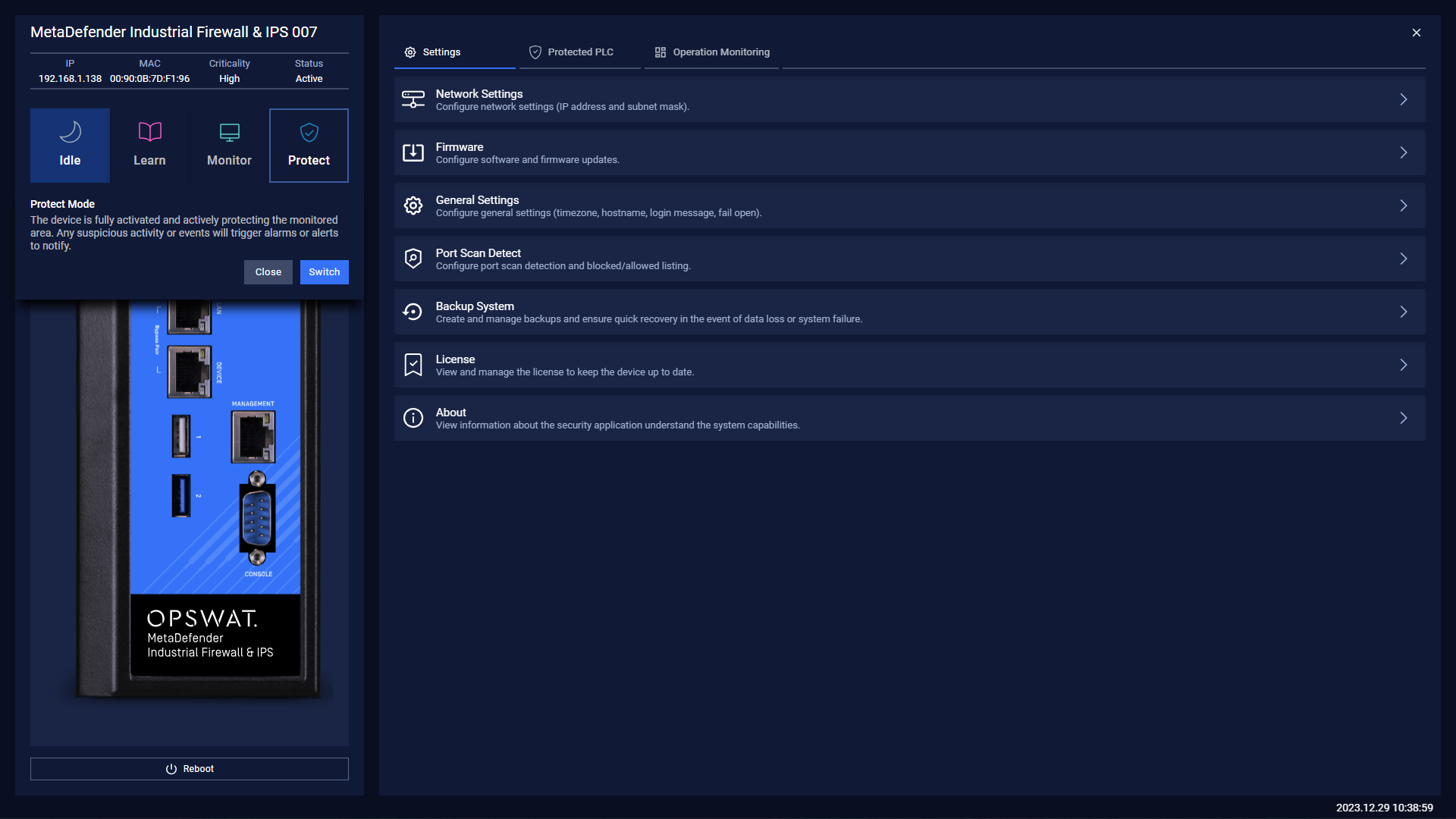Viewport: 1456px width, 819px height.
Task: Expand the Network Settings chevron
Action: click(1404, 99)
